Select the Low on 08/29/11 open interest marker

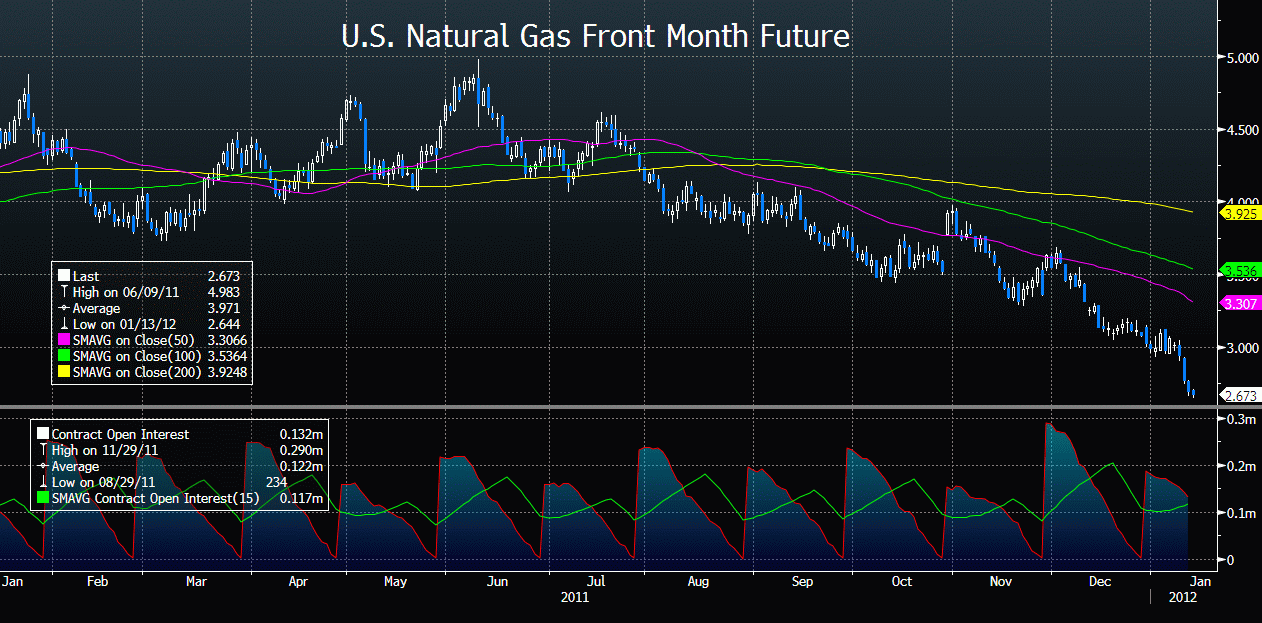click(42, 482)
